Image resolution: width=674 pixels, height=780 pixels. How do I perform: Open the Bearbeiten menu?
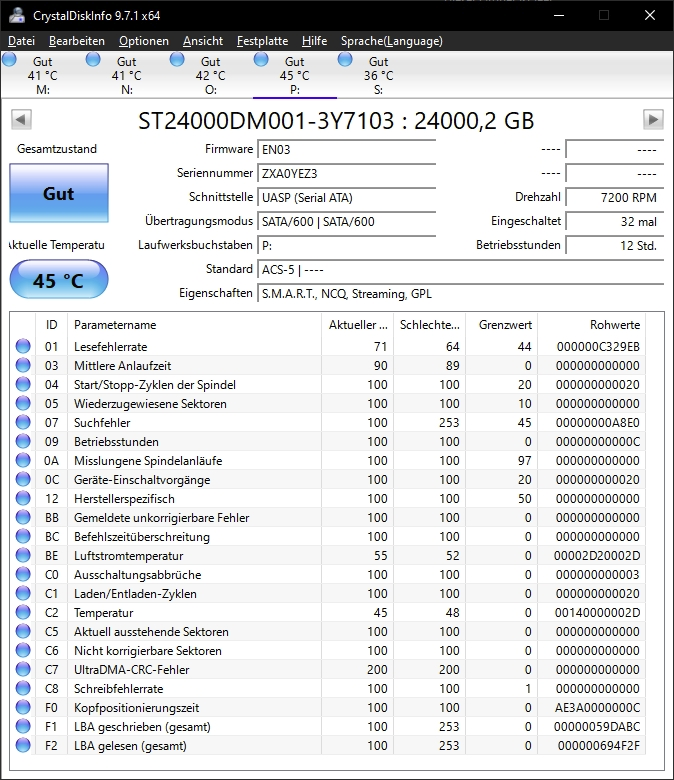click(x=77, y=41)
